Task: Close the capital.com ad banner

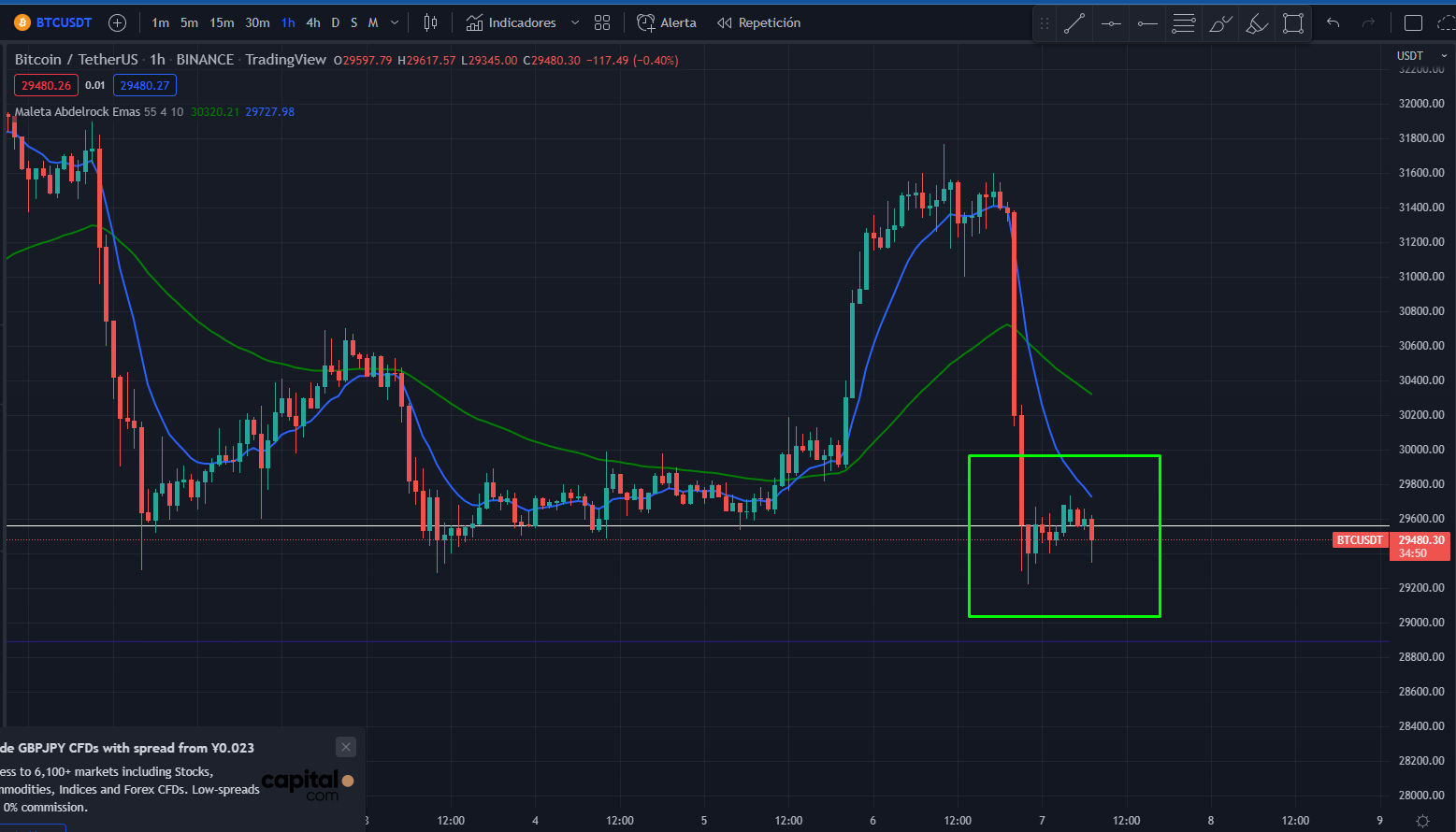Action: pos(346,747)
